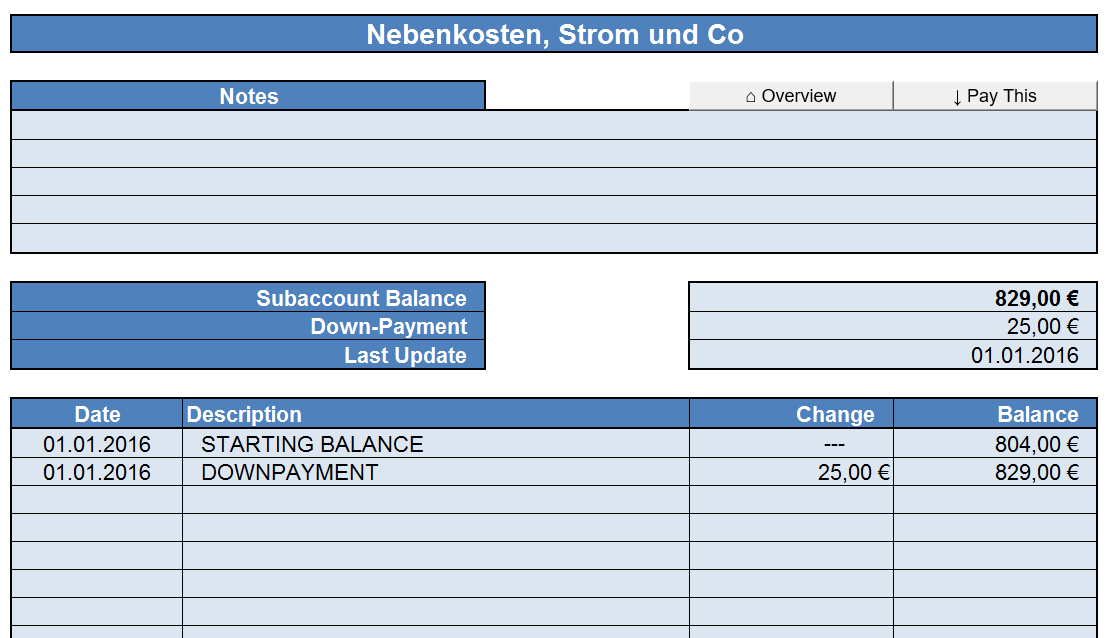Select the Subaccount Balance label cell
Viewport: 1117px width, 638px height.
[248, 298]
